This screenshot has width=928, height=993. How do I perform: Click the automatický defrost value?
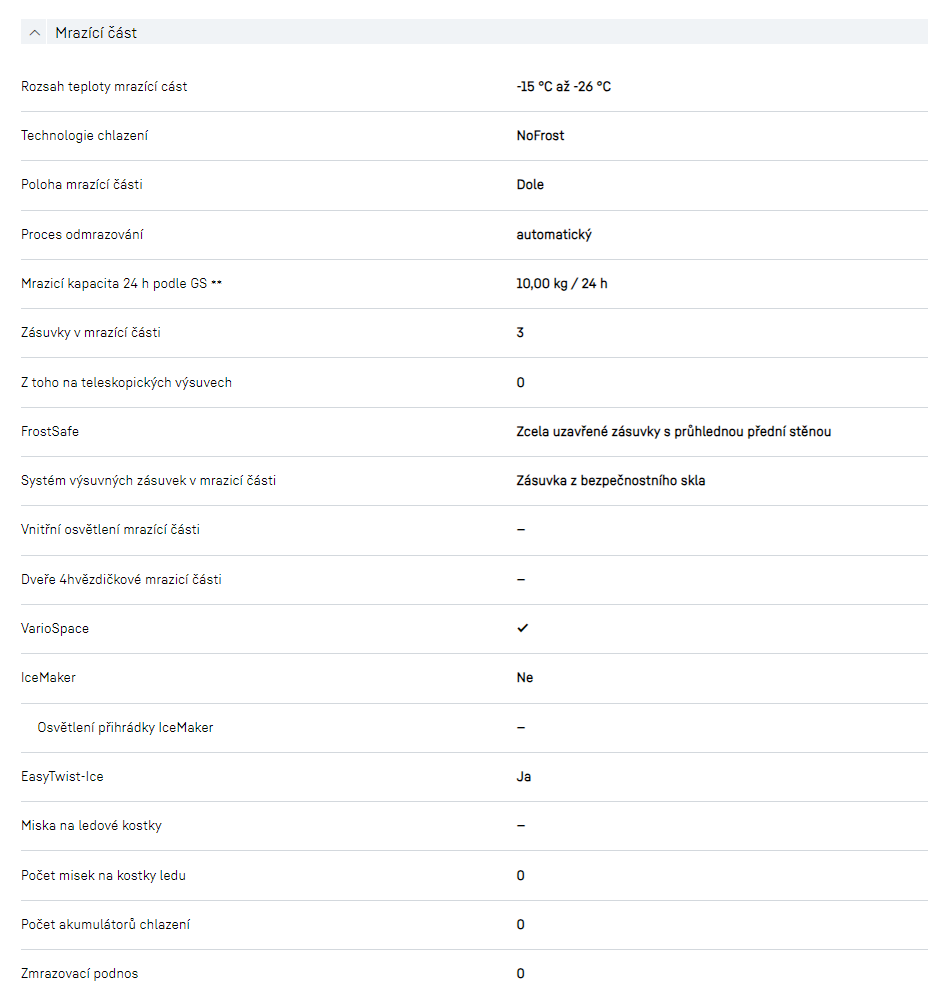(x=554, y=234)
